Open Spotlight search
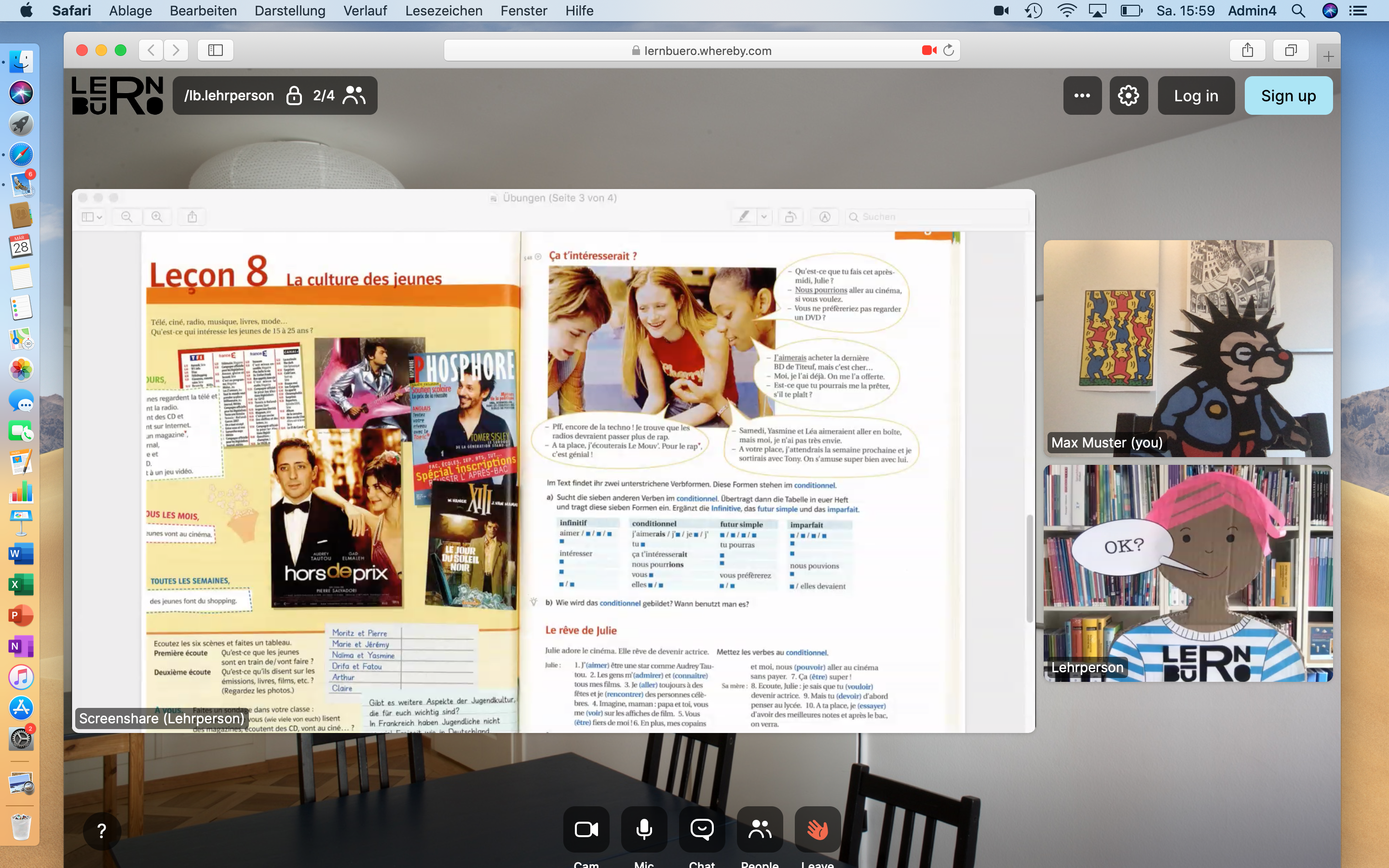Screen dimensions: 1389x868 pyautogui.click(x=1298, y=10)
